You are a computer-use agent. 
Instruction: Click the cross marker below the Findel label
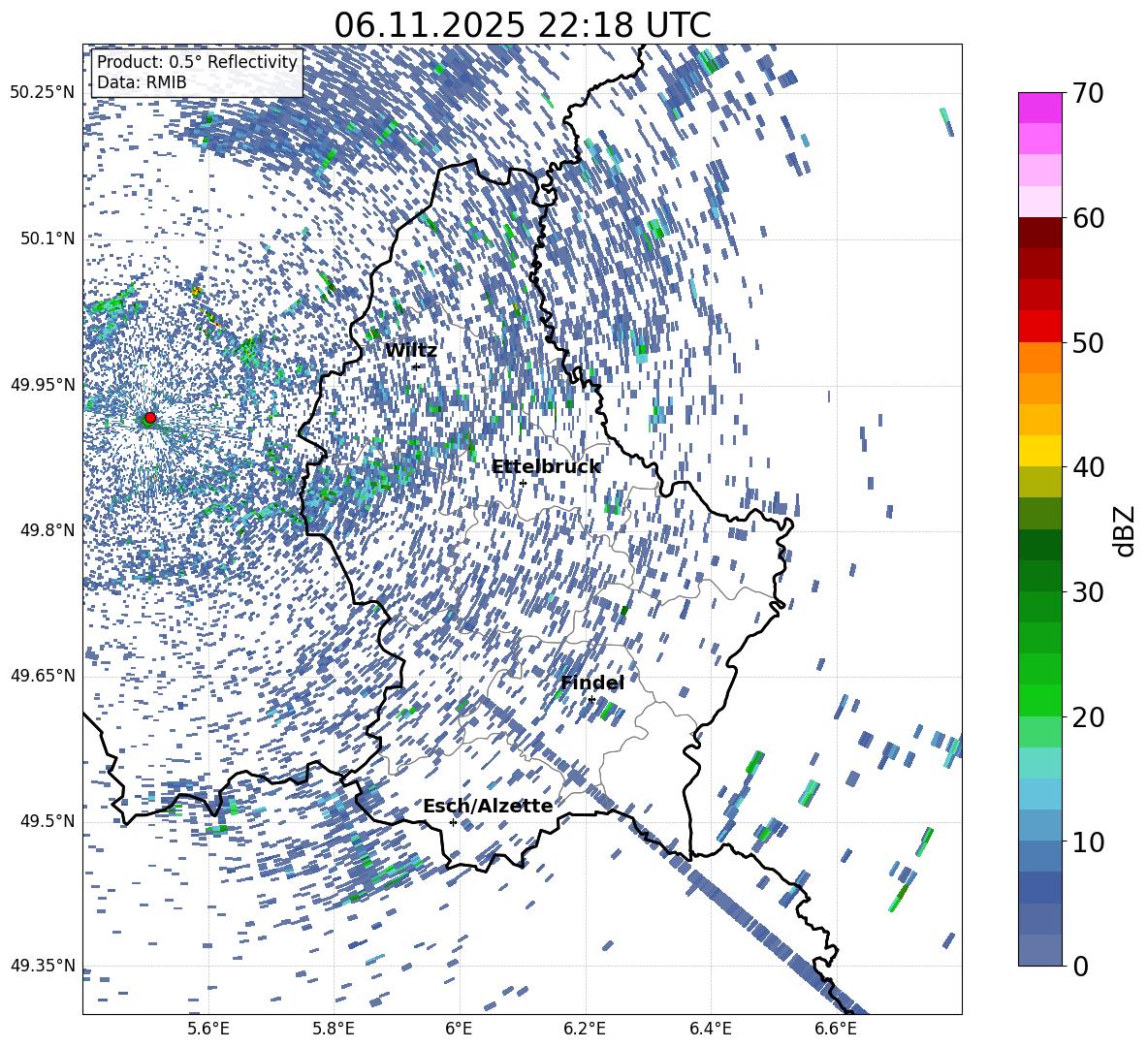tap(591, 700)
